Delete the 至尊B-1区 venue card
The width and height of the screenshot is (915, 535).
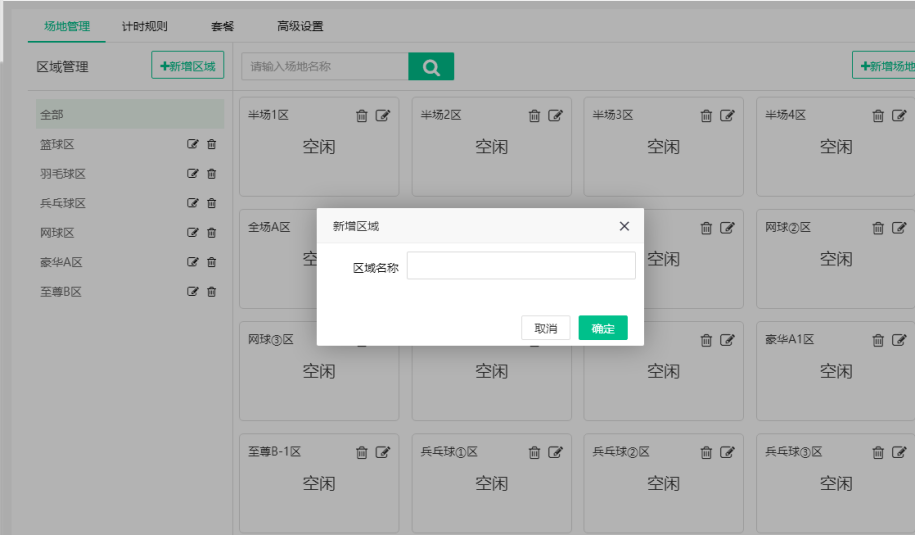tap(362, 452)
